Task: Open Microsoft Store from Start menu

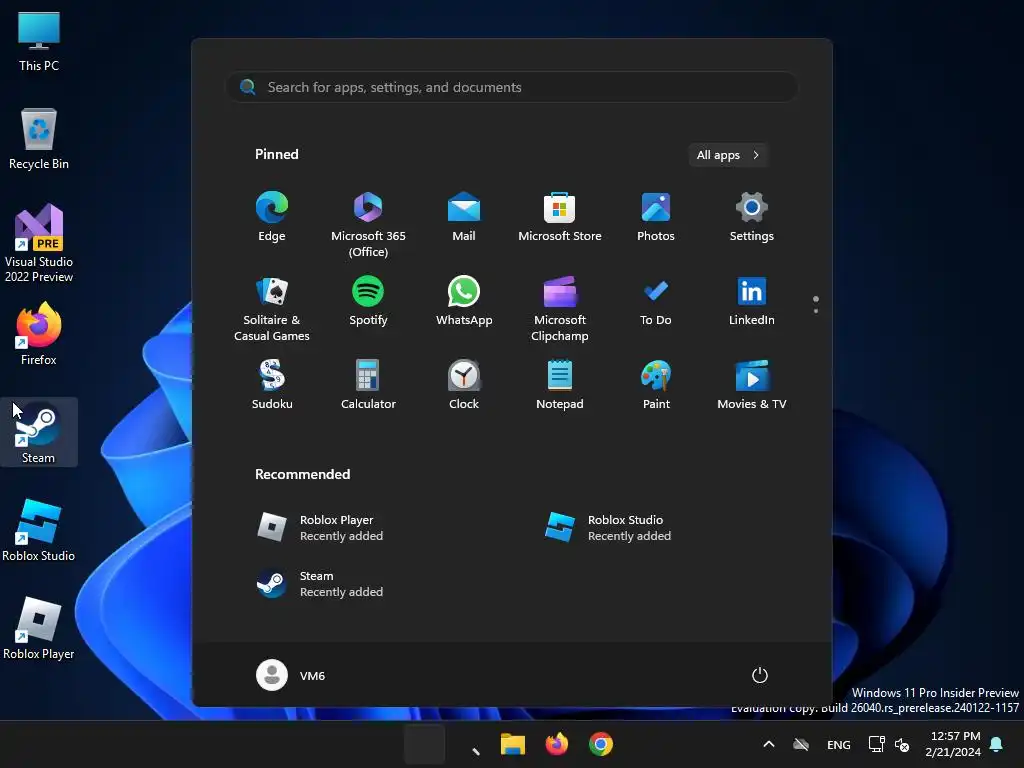Action: tap(560, 217)
